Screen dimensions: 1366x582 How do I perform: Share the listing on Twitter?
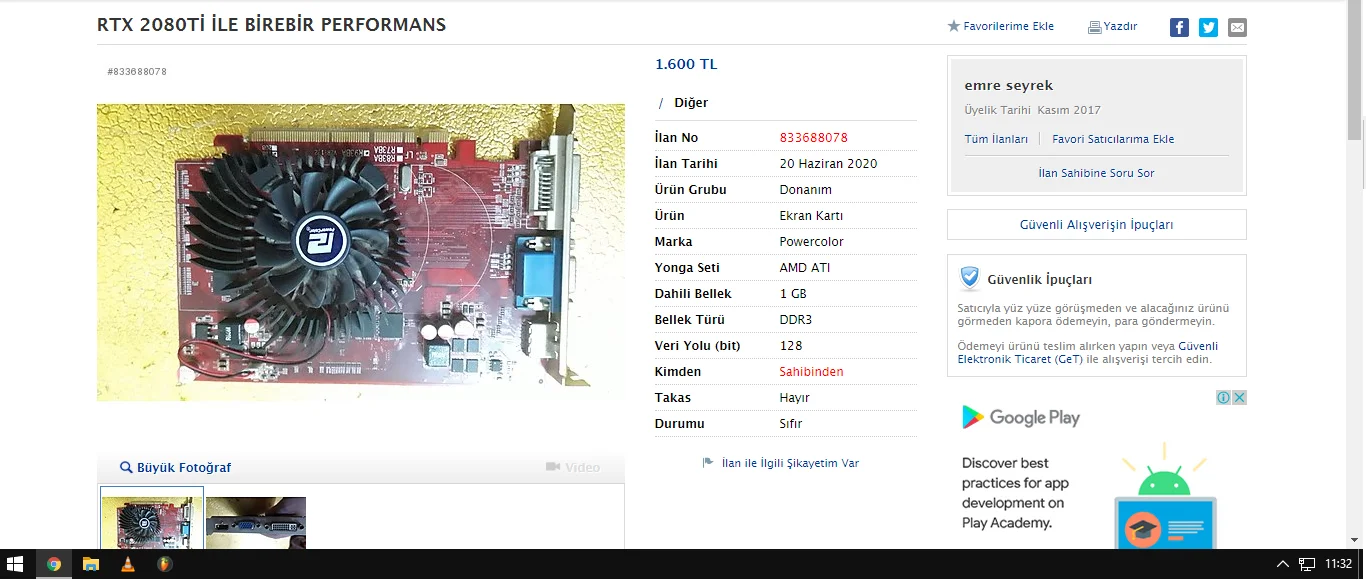pyautogui.click(x=1208, y=27)
